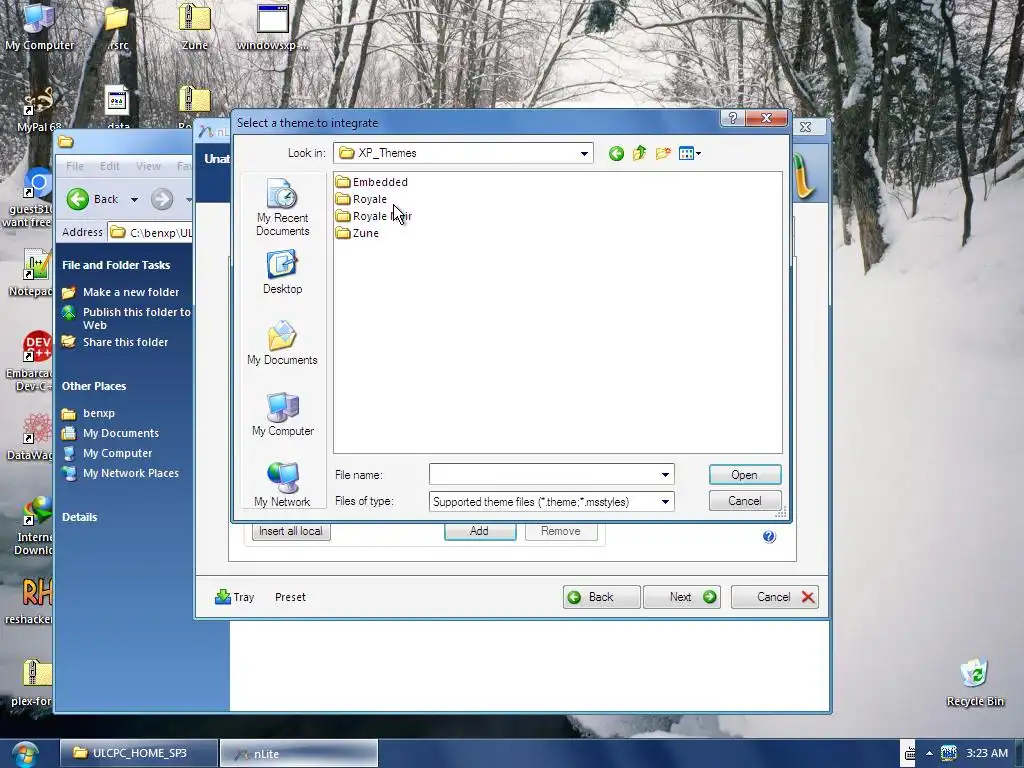
Task: Create new folder in dialog toolbar
Action: 663,153
